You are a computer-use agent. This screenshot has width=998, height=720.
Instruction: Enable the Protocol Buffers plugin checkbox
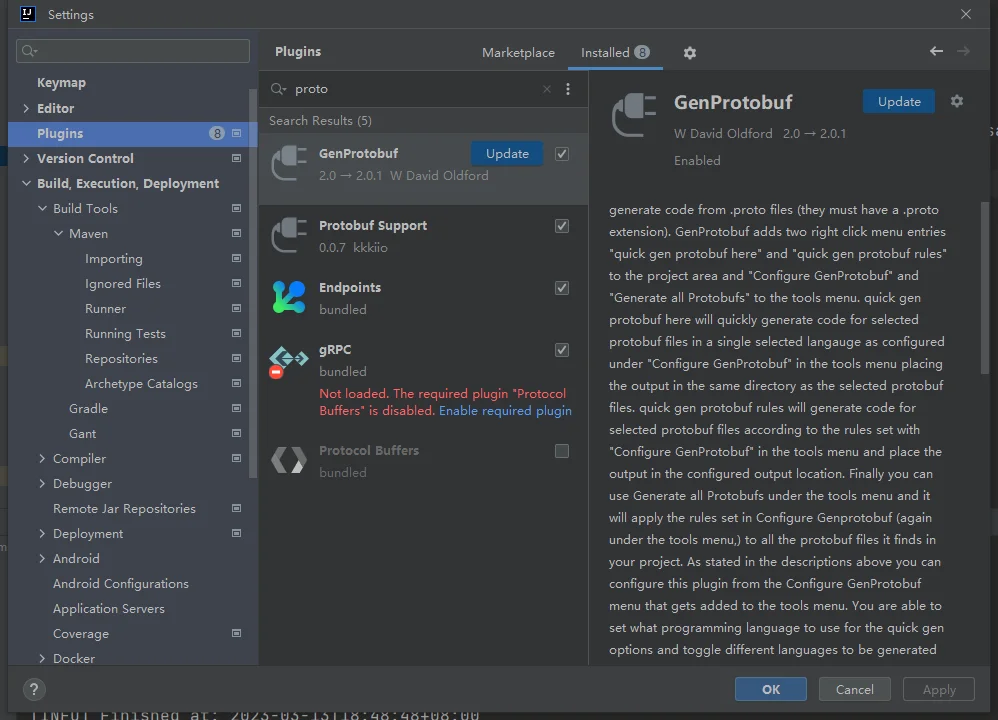pos(561,451)
